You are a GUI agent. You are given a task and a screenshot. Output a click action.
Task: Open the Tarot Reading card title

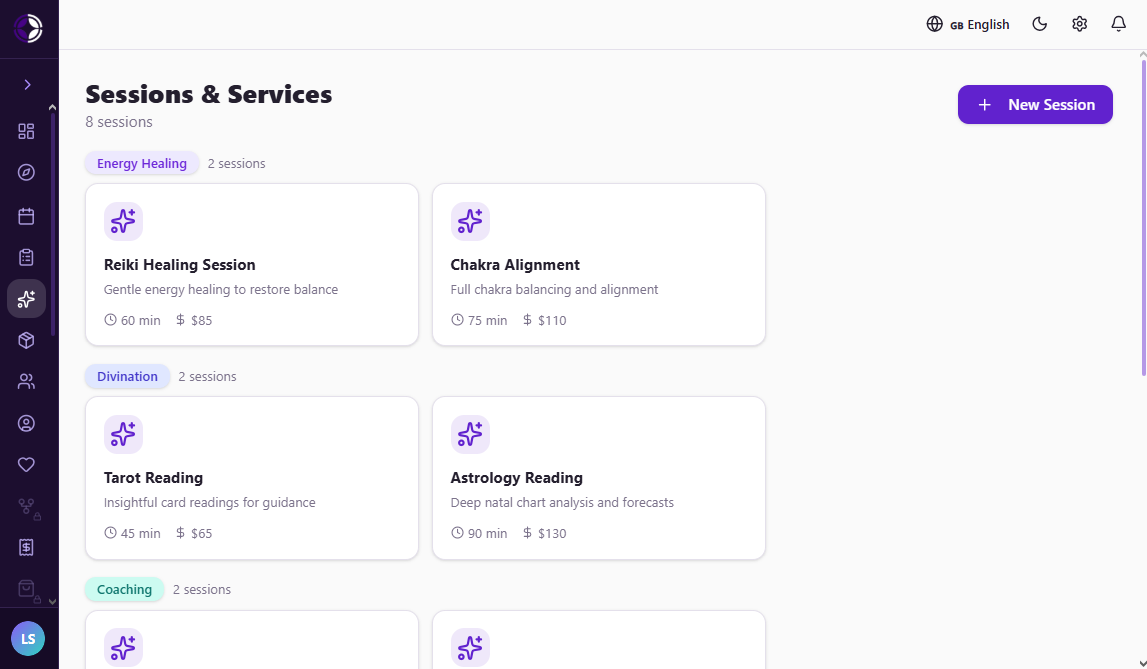(x=153, y=477)
